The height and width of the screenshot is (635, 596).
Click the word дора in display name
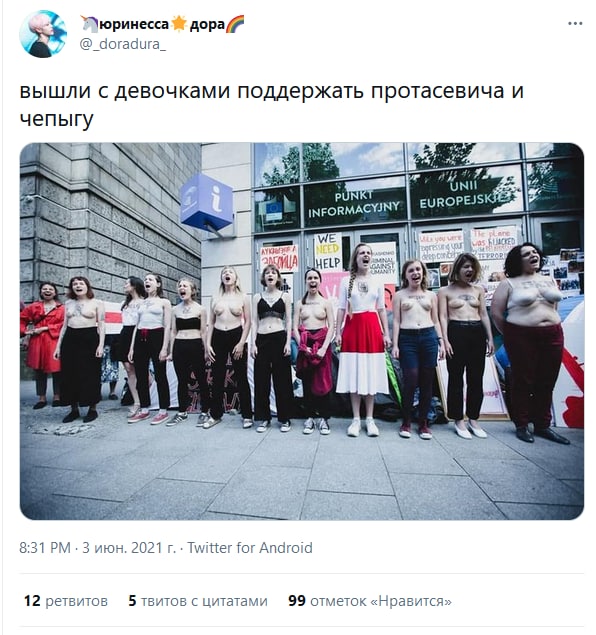pyautogui.click(x=207, y=25)
